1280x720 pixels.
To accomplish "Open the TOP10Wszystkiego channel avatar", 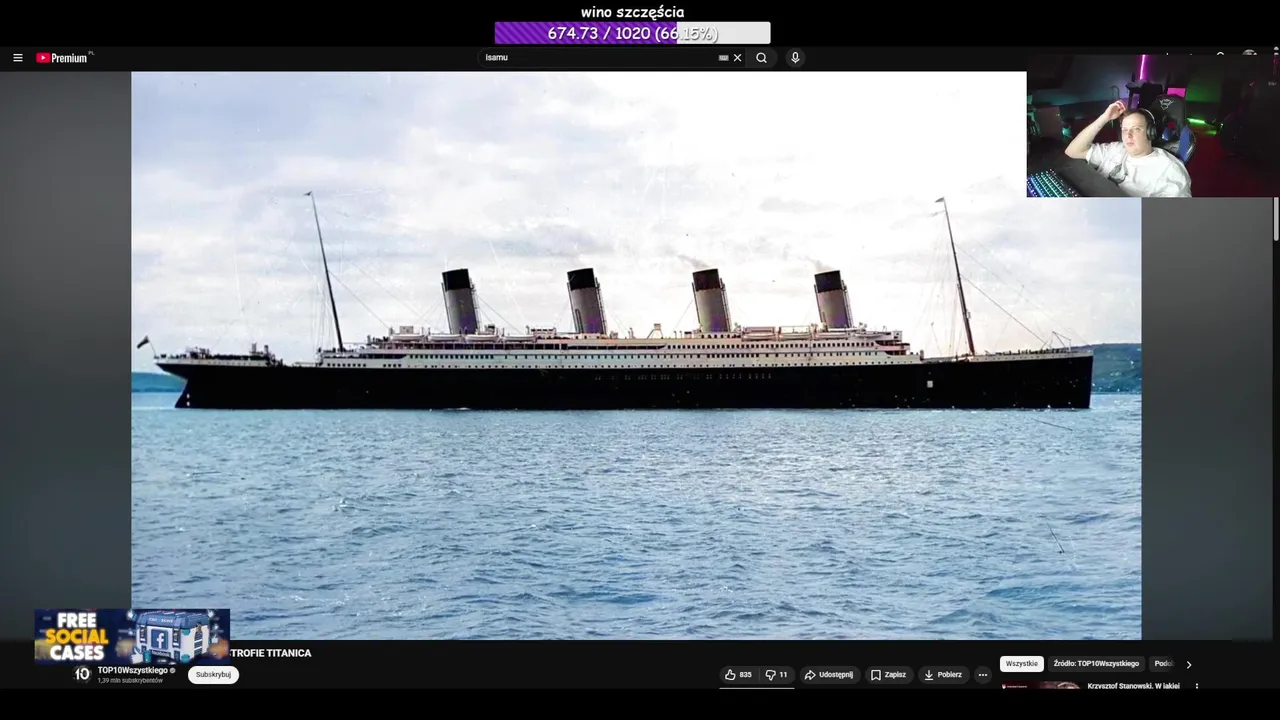I will 82,674.
